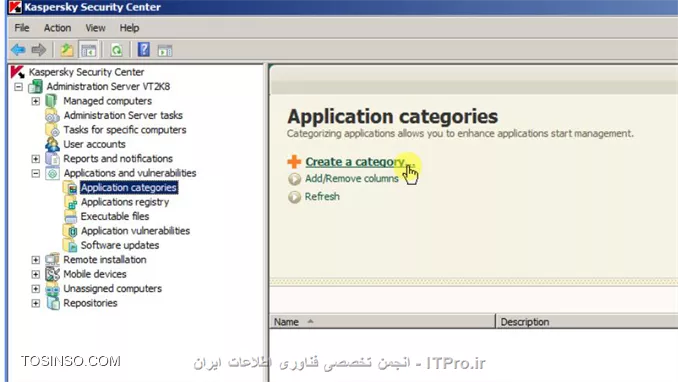
Task: Click the Applications and vulnerabilities icon
Action: pos(52,173)
